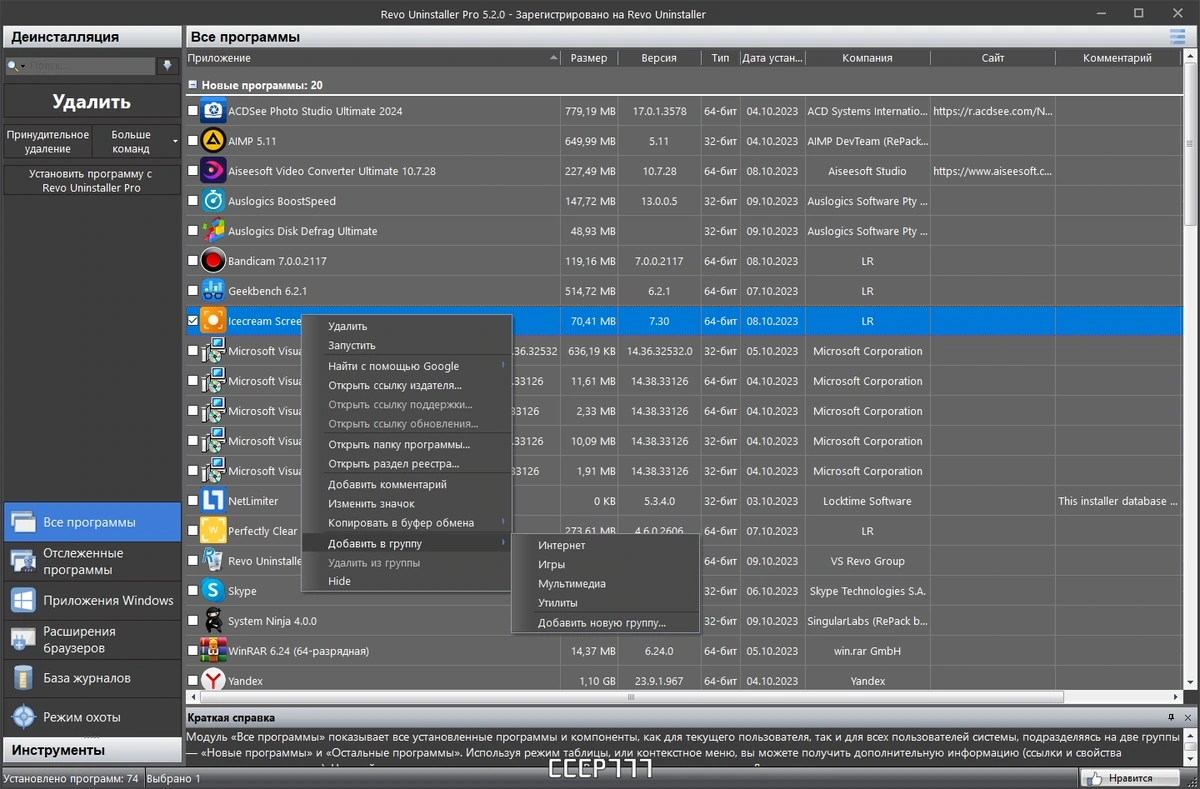Viewport: 1200px width, 789px height.
Task: Sort by Размер column header
Action: tap(589, 58)
